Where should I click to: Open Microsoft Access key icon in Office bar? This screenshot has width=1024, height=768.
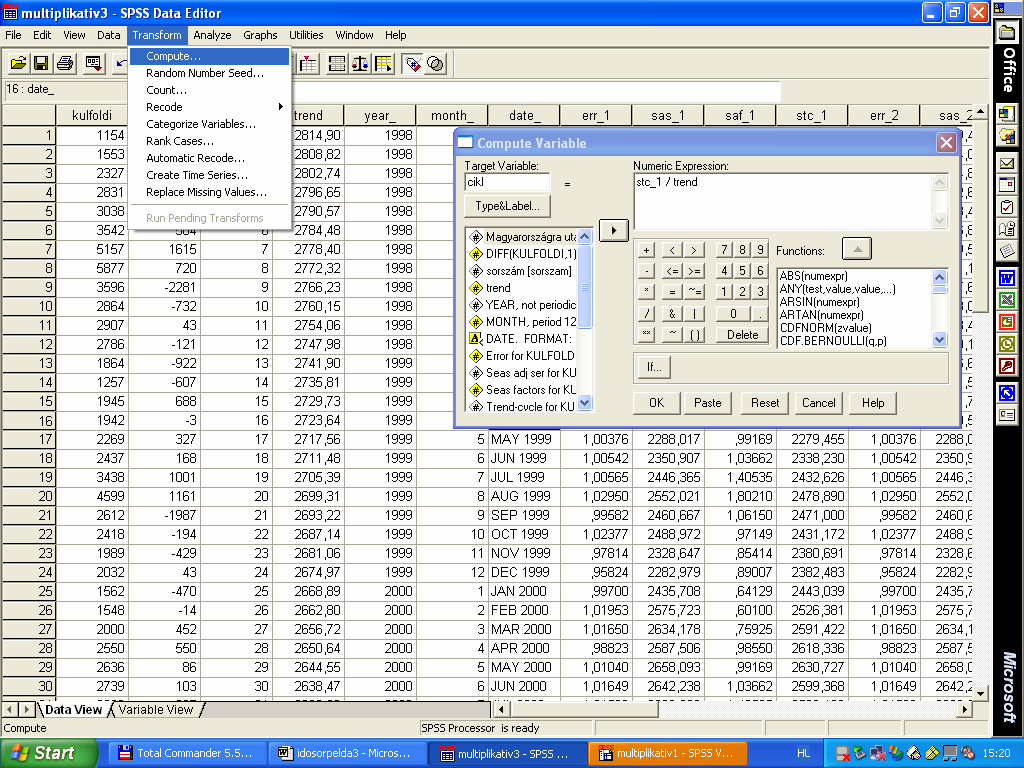[x=1007, y=366]
